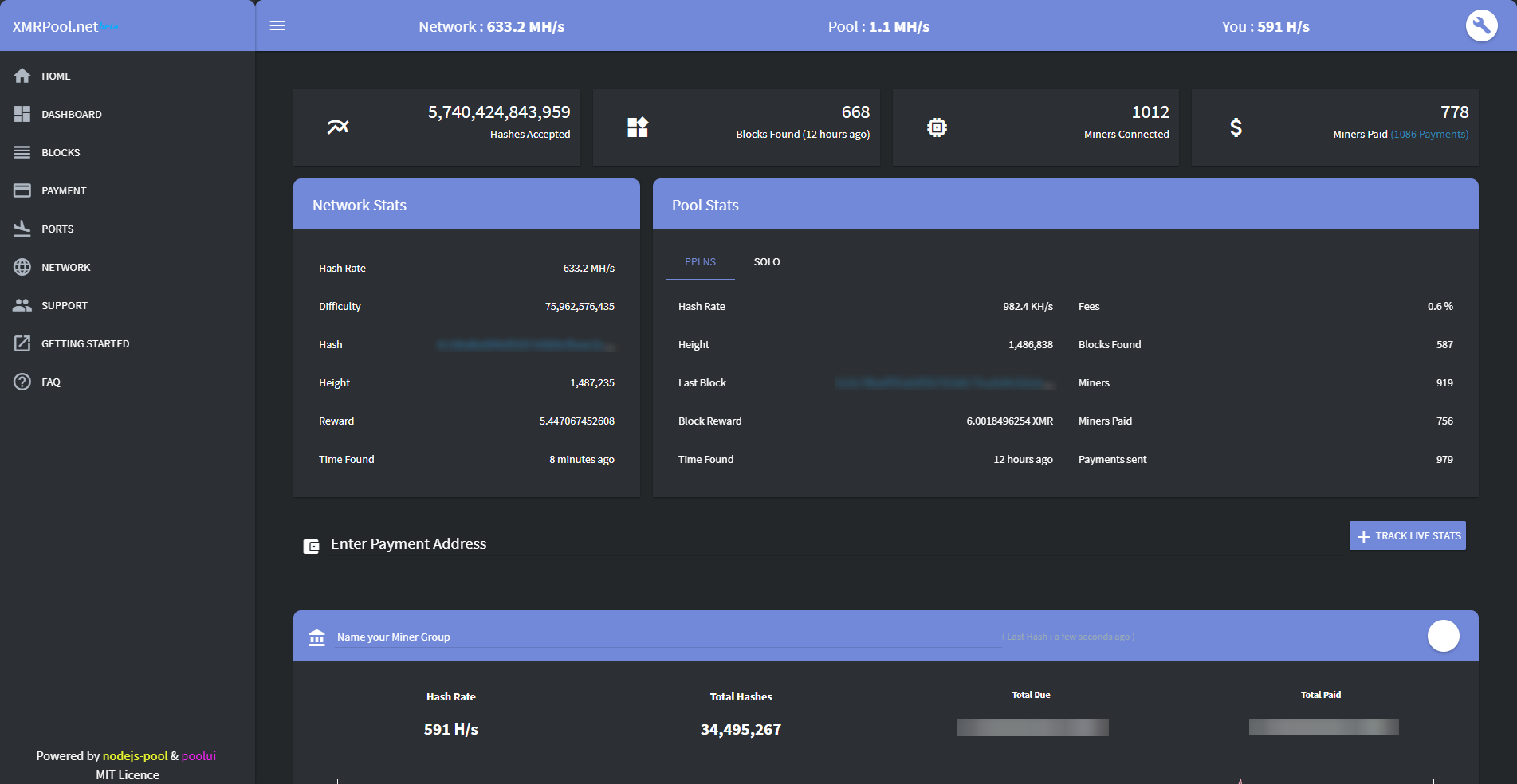Viewport: 1517px width, 784px height.
Task: Click the 8 minutes ago value
Action: click(x=582, y=460)
